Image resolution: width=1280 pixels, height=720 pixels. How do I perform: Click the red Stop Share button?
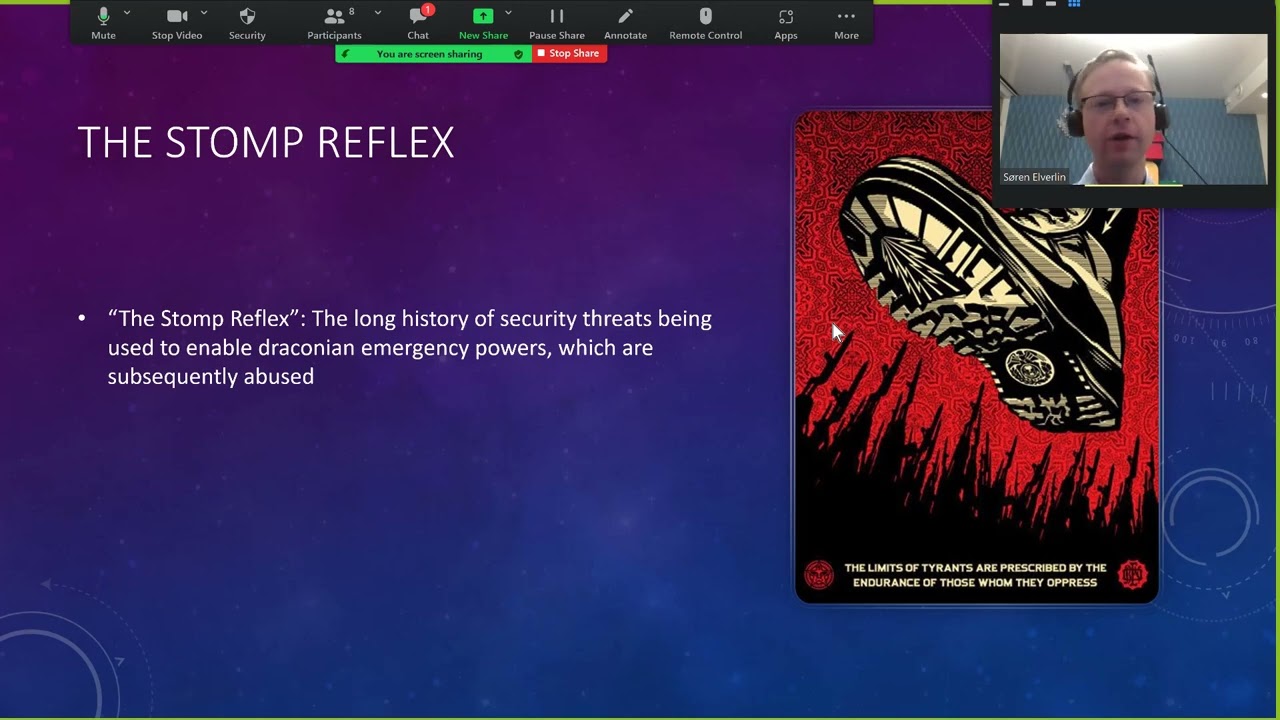[569, 54]
